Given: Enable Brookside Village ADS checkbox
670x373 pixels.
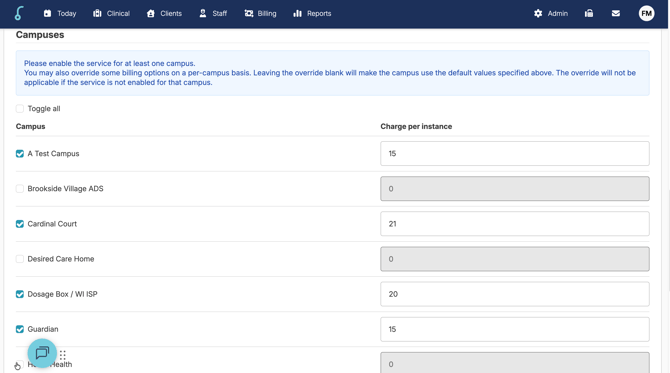Looking at the screenshot, I should click(x=20, y=188).
